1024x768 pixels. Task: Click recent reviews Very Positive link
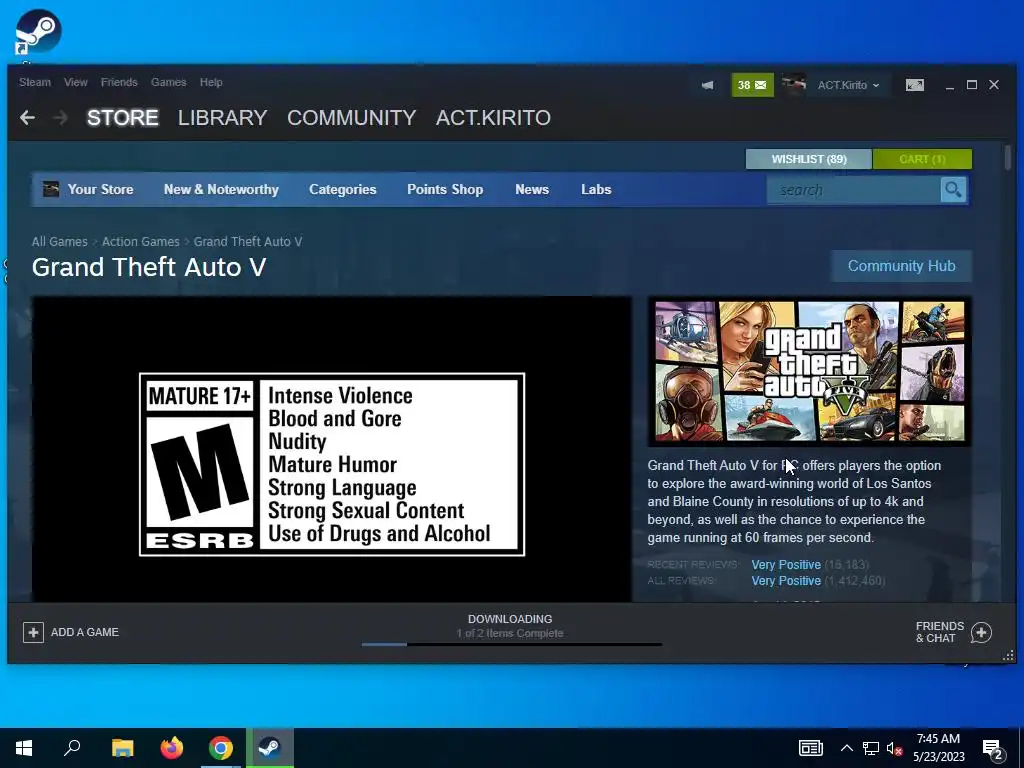pos(786,565)
